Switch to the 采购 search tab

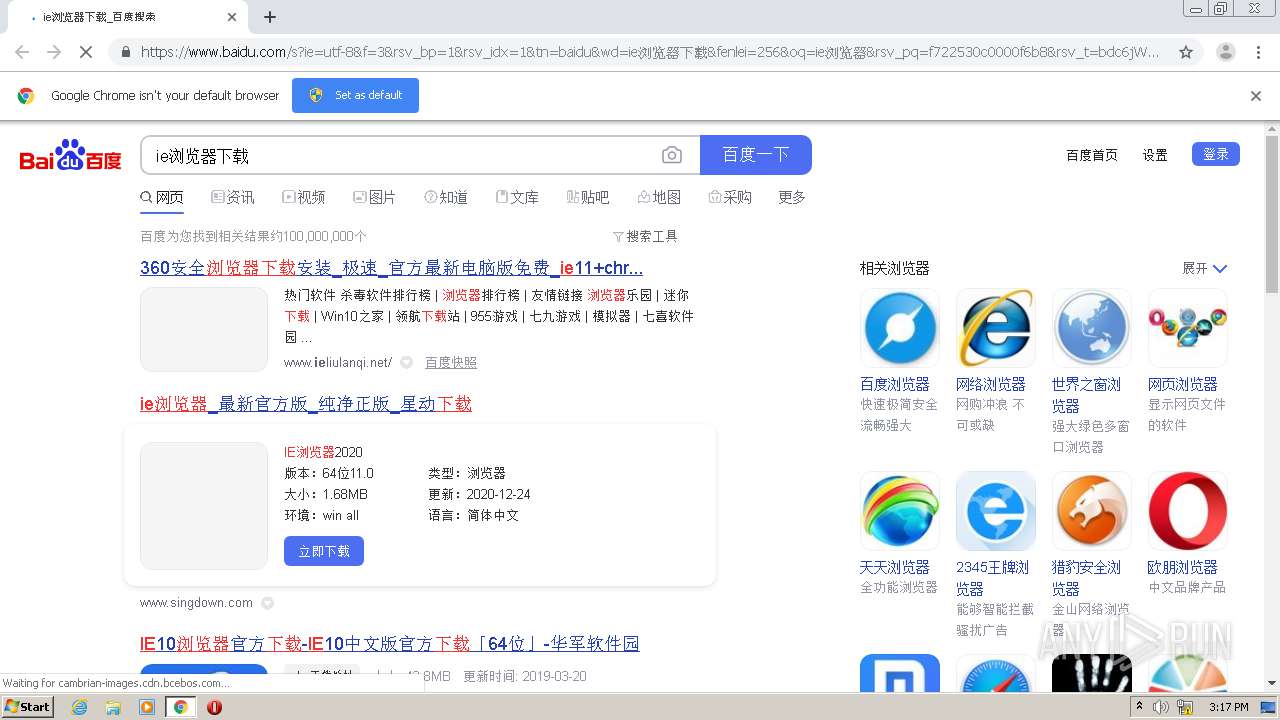click(730, 197)
